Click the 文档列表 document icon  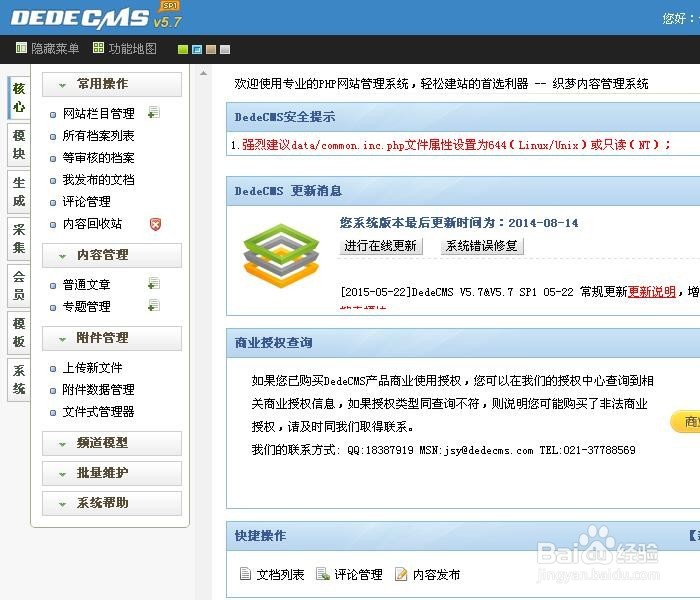pos(245,574)
